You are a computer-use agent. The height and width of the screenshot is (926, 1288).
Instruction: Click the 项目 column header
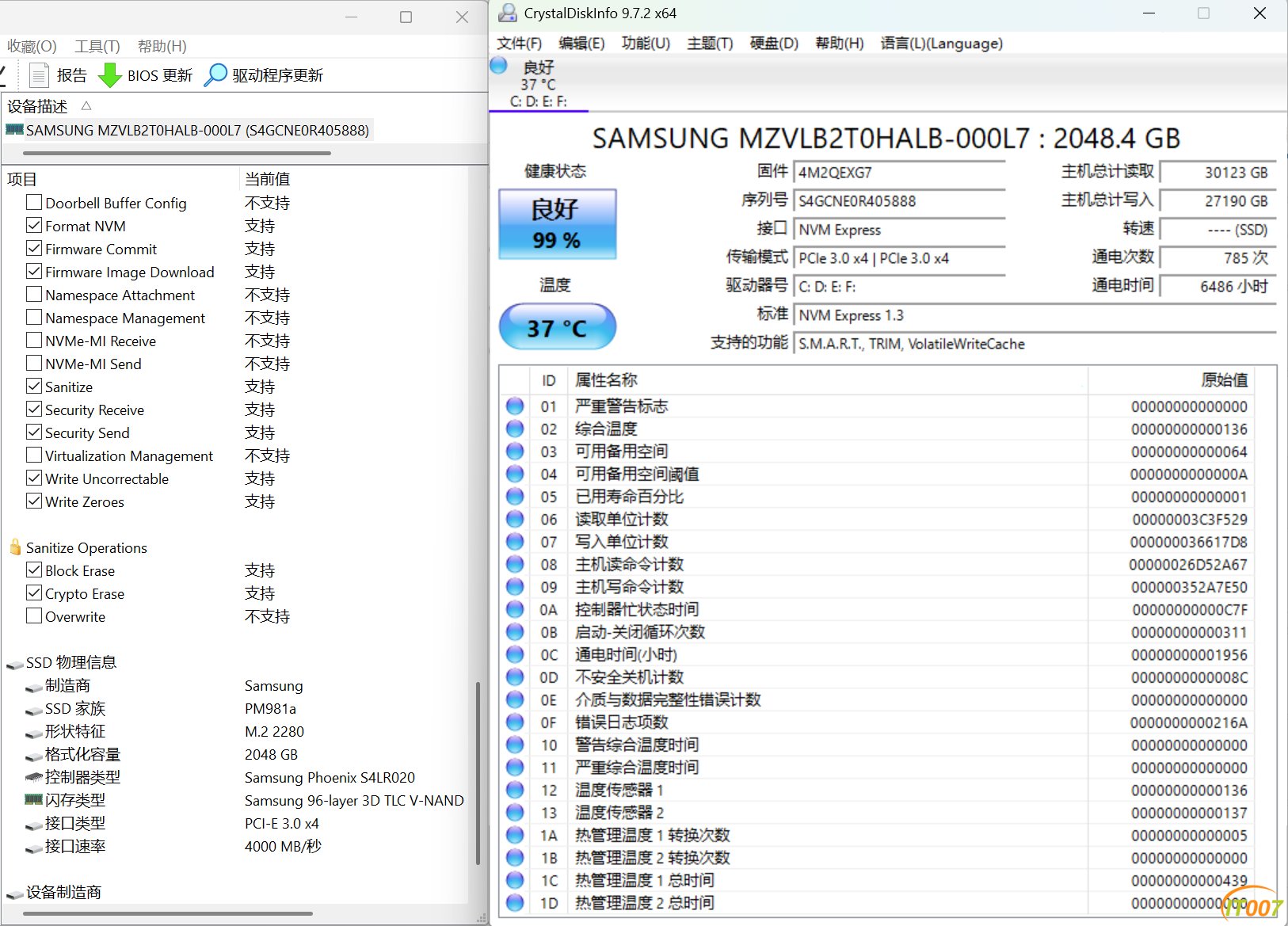pos(22,179)
